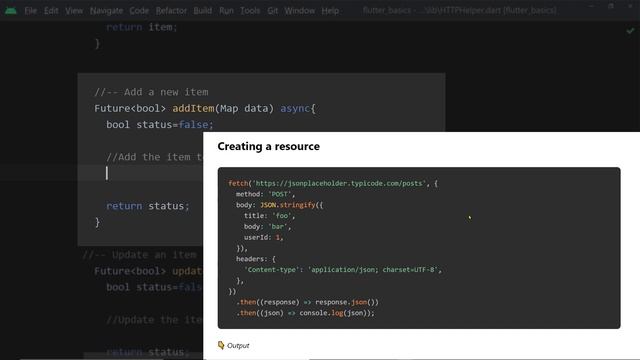Open the Build menu
The width and height of the screenshot is (640, 360).
point(202,11)
